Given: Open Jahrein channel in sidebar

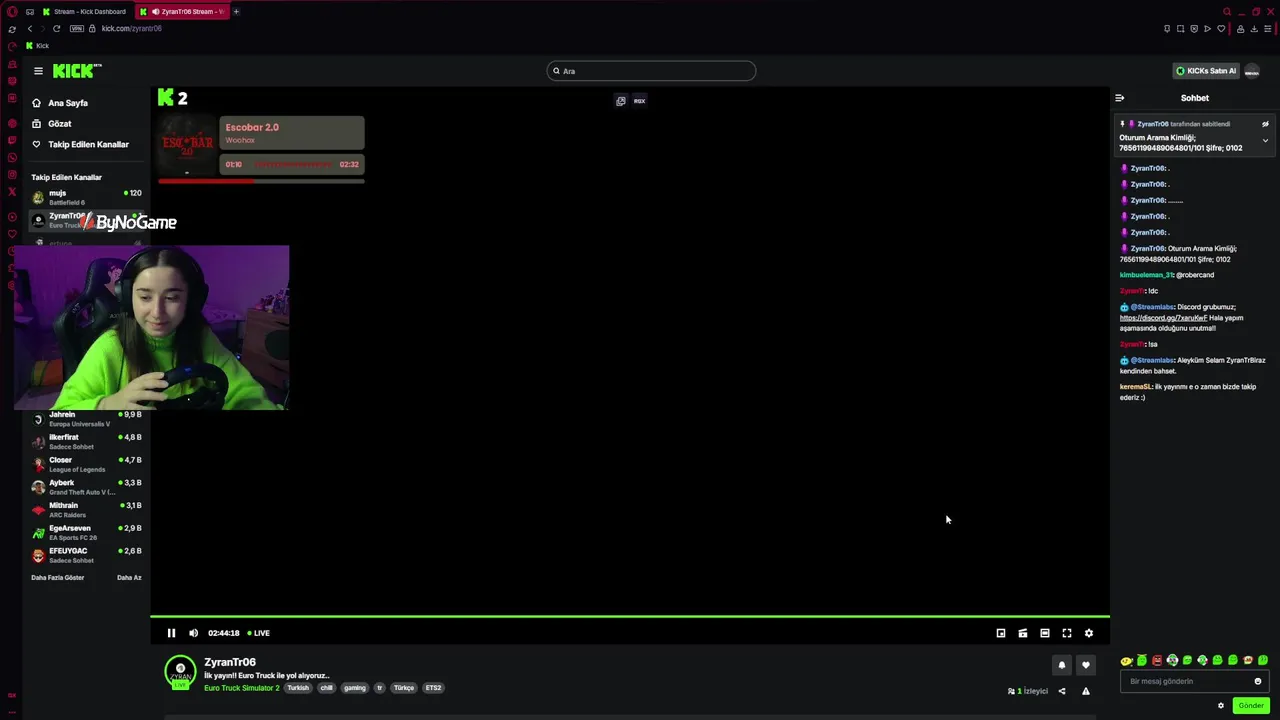Looking at the screenshot, I should [x=86, y=419].
